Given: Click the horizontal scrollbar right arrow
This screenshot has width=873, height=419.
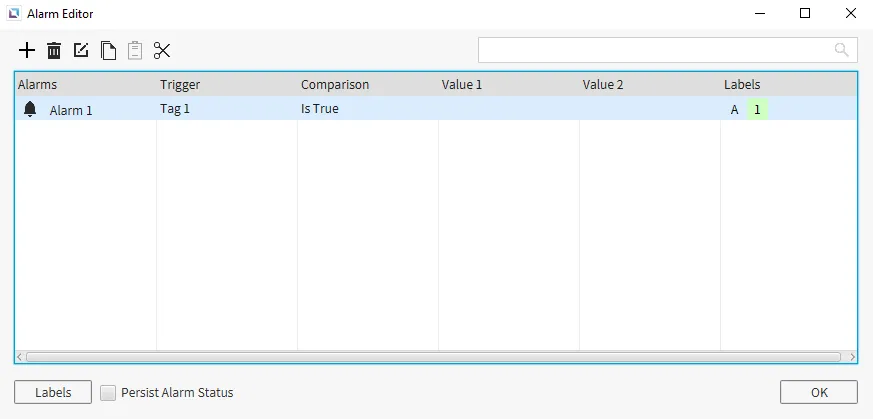Looking at the screenshot, I should 852,357.
